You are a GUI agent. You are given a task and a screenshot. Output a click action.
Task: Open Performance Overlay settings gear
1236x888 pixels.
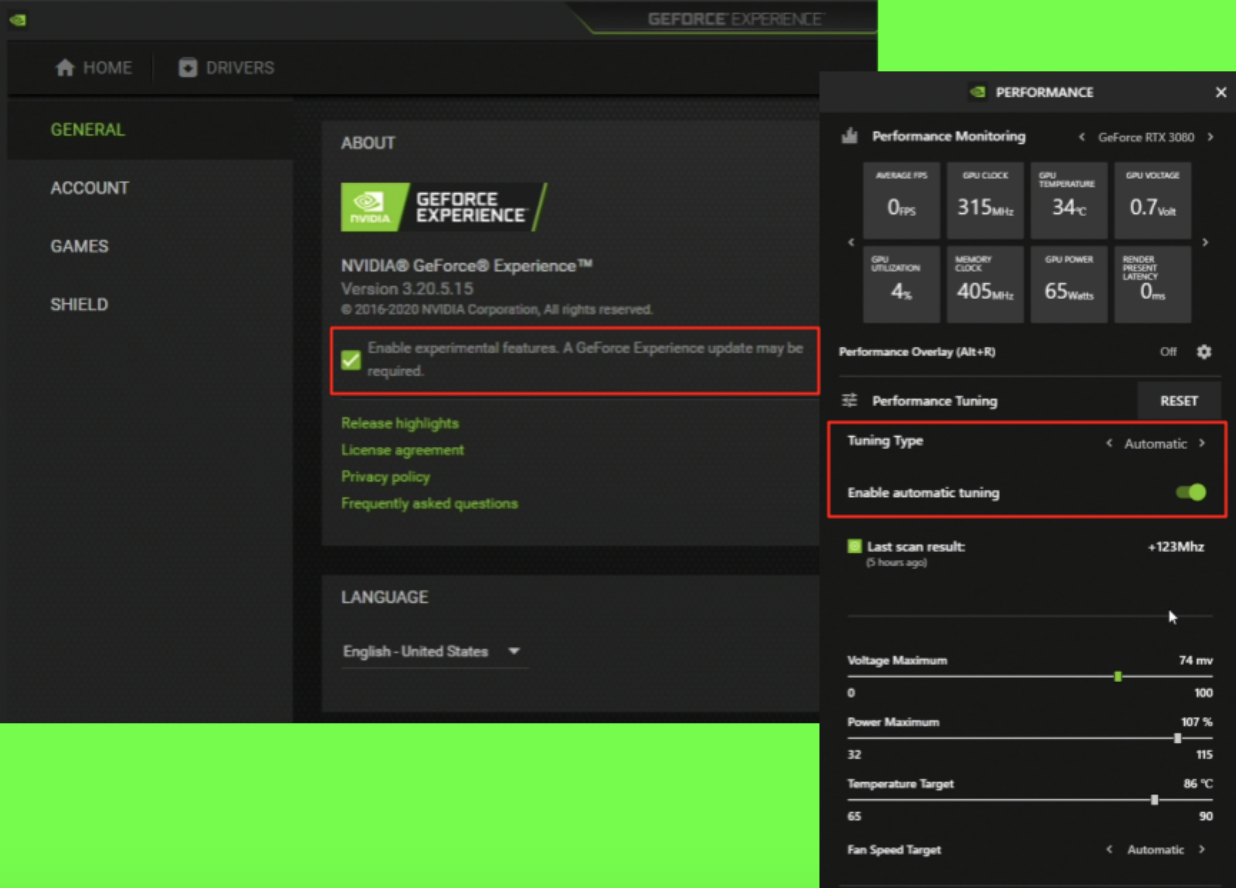(1204, 352)
